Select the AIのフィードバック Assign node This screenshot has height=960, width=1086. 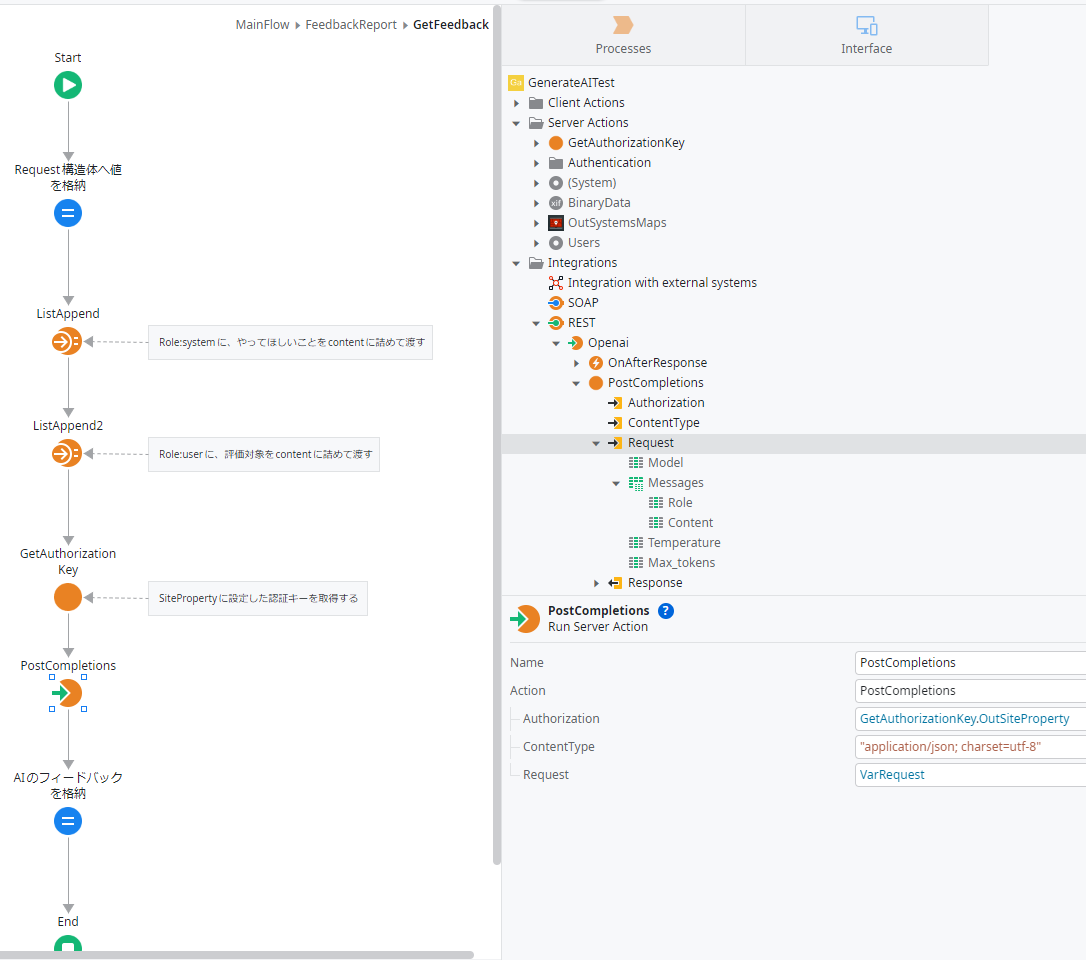(x=67, y=821)
